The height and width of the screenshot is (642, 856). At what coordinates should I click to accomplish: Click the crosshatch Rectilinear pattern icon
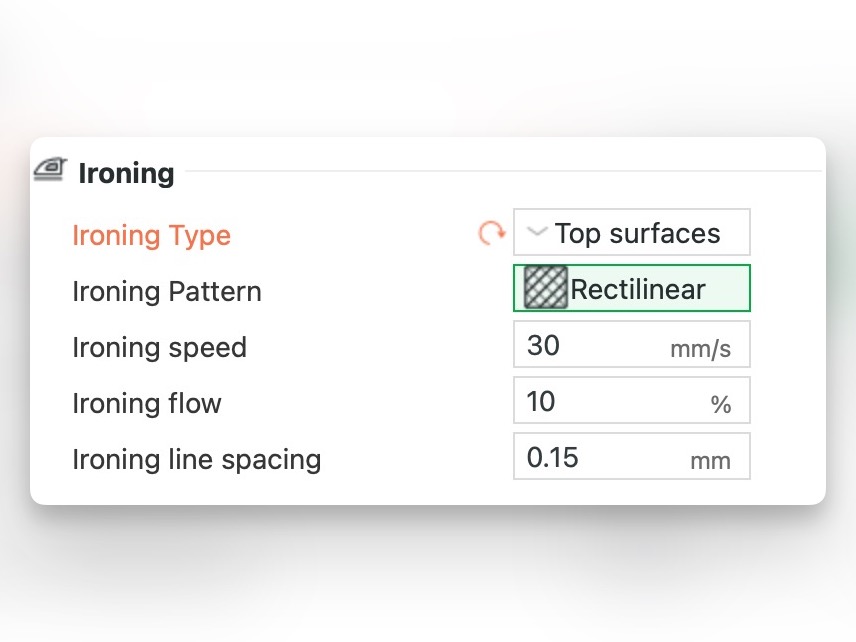[x=546, y=289]
